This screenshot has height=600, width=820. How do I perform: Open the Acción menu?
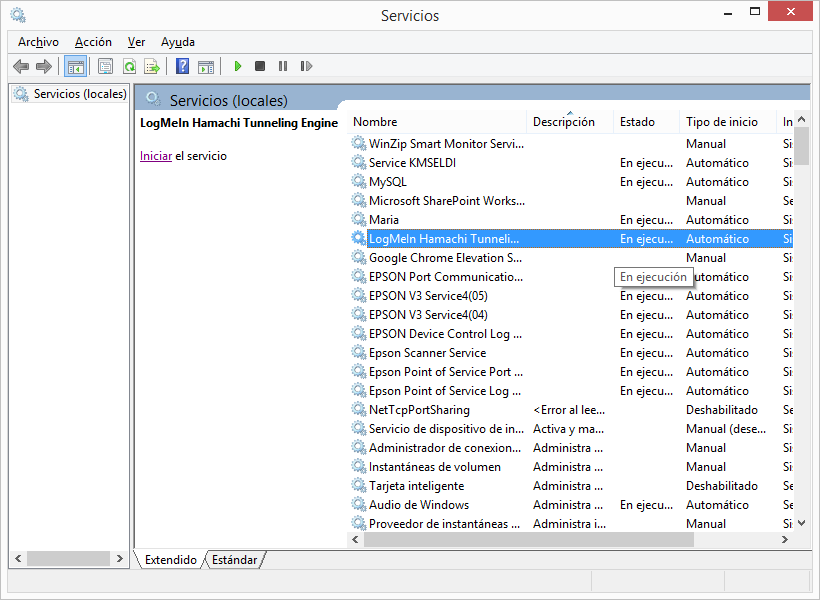pyautogui.click(x=93, y=42)
